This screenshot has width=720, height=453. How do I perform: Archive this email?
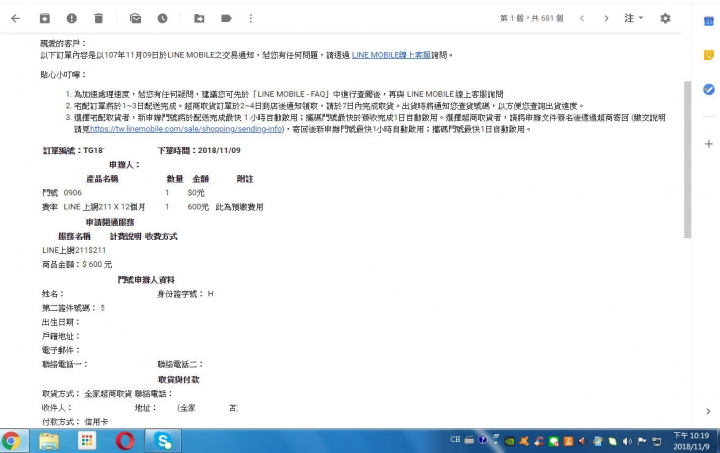click(45, 18)
